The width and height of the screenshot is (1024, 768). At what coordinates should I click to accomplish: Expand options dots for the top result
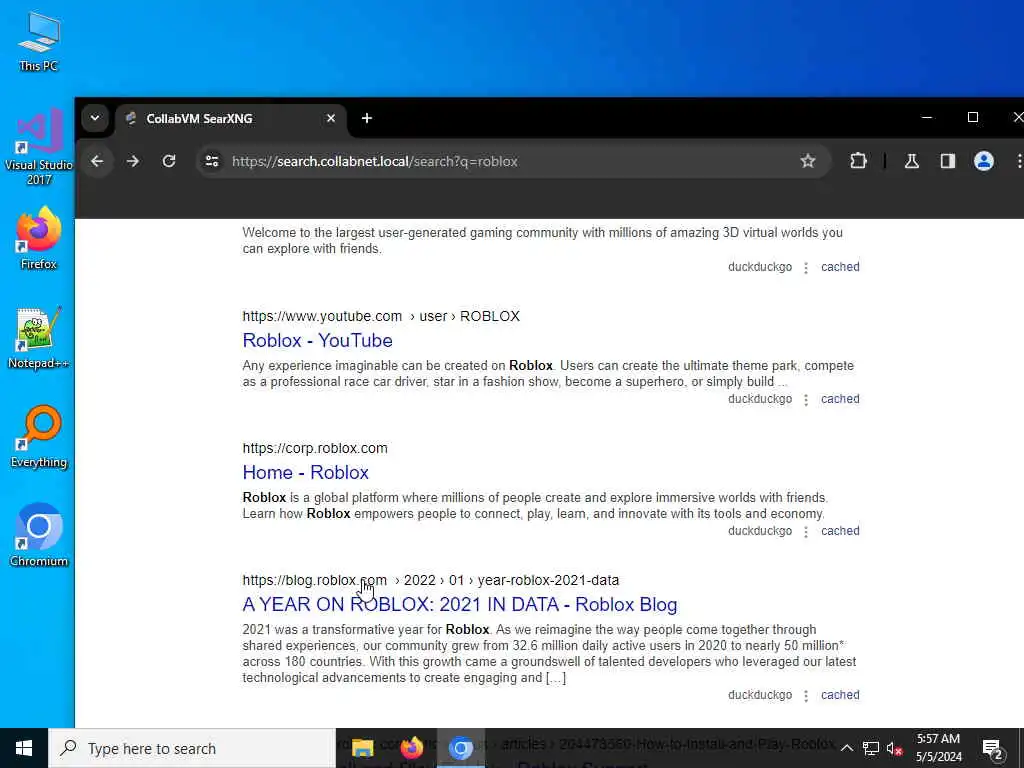[x=806, y=268]
